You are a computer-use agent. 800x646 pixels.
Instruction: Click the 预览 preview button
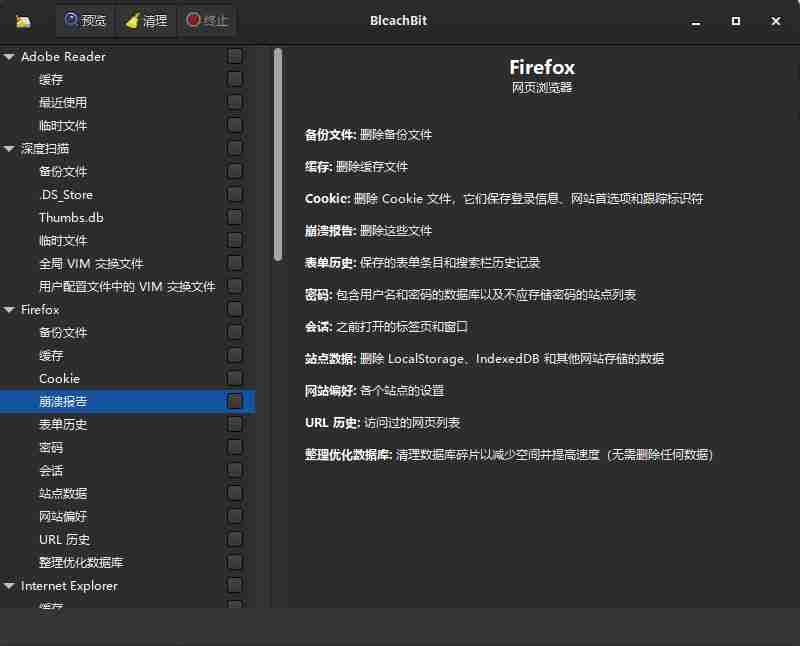pyautogui.click(x=85, y=21)
